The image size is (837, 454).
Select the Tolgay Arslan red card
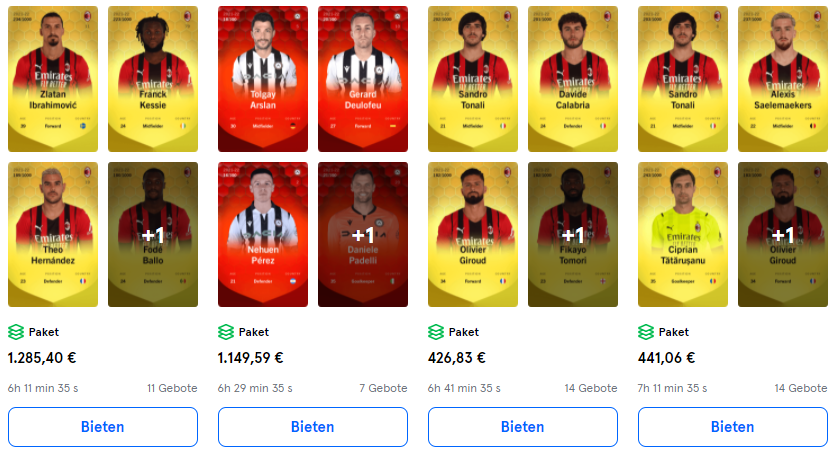(x=263, y=79)
